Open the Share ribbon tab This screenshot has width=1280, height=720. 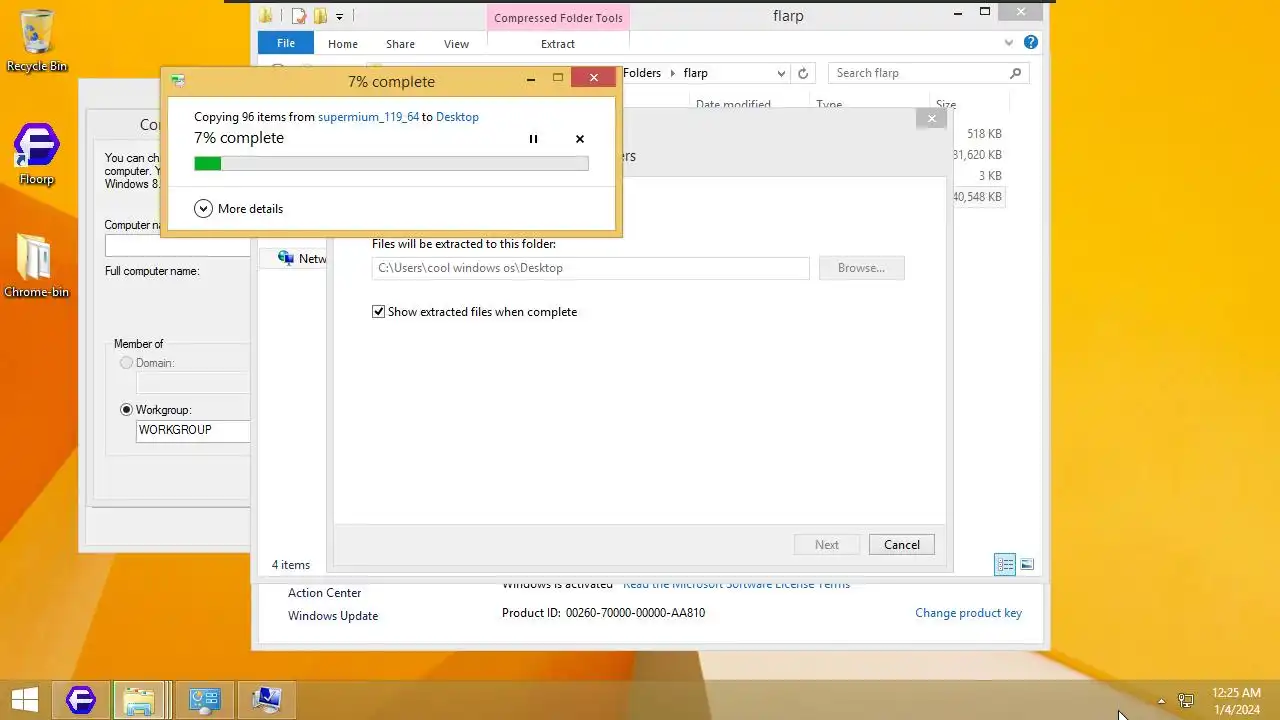click(x=400, y=44)
